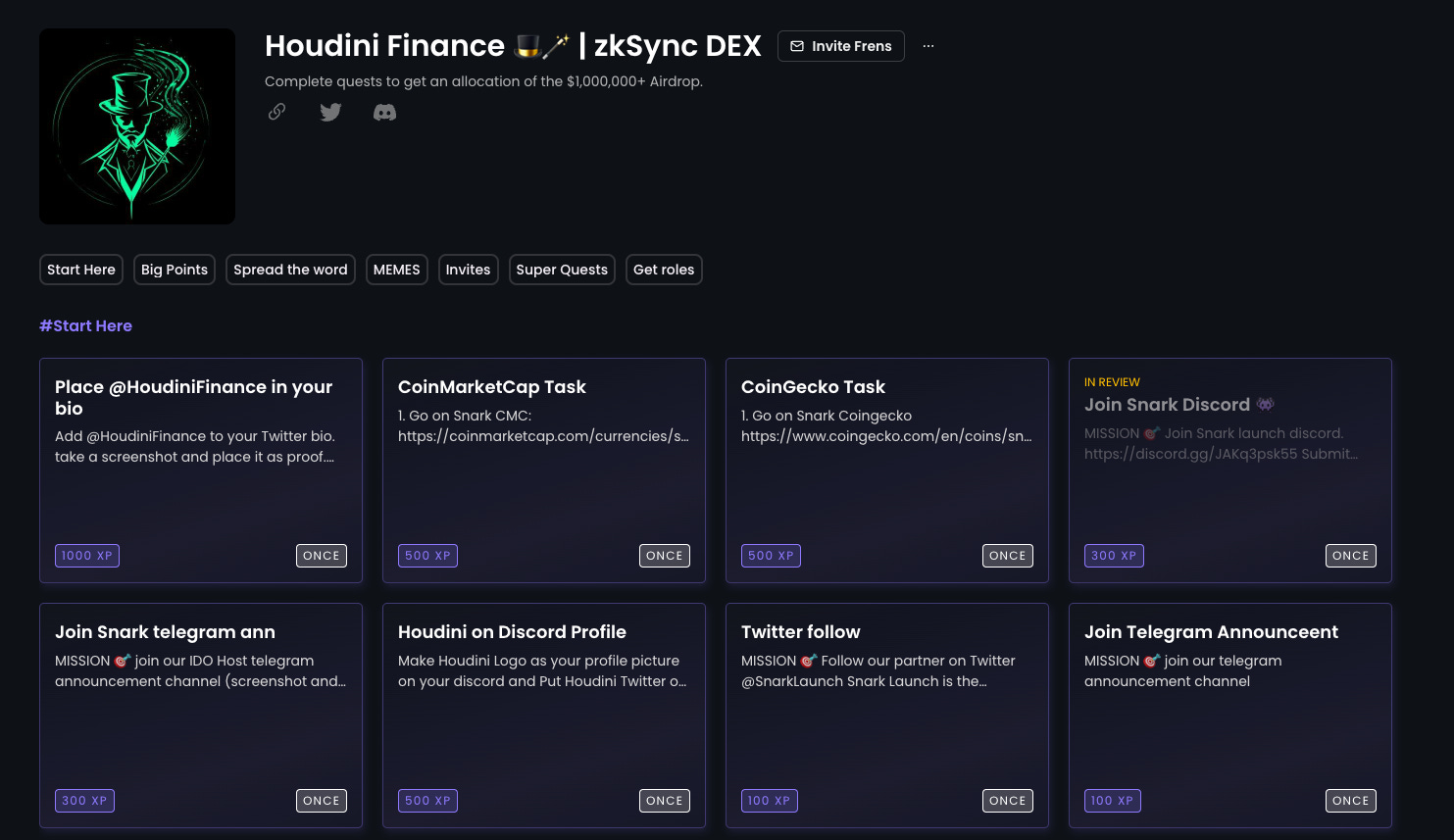Select the Spread the word tab
The height and width of the screenshot is (840, 1454).
pos(290,270)
